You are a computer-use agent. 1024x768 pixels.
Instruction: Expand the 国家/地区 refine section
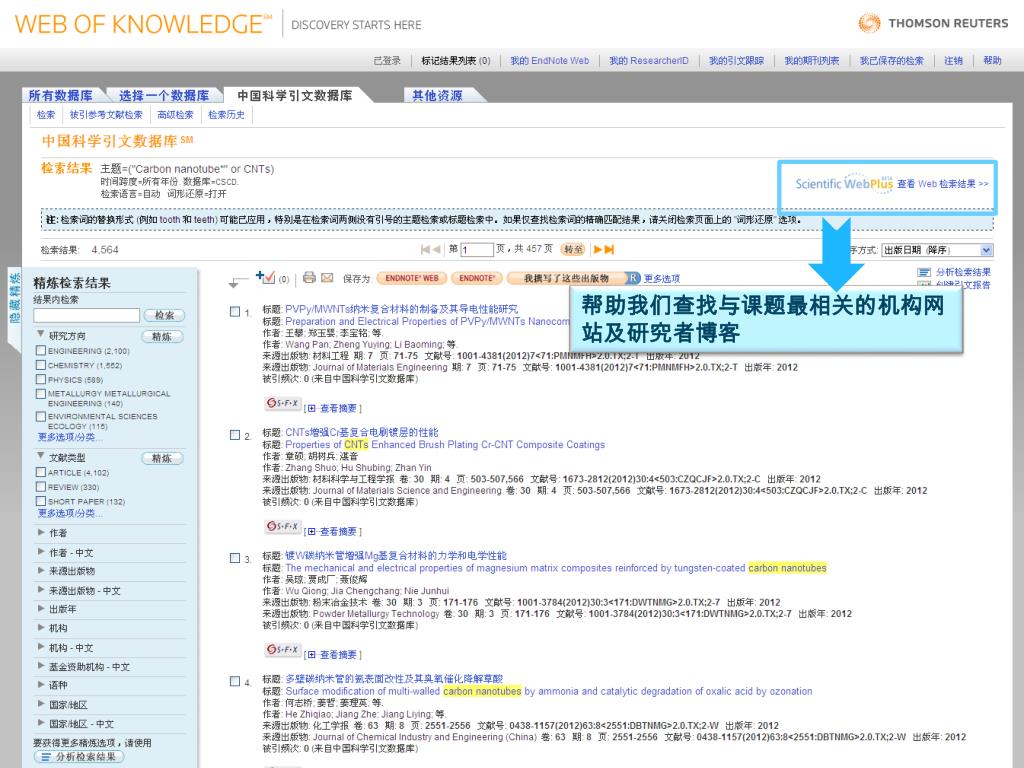coord(41,705)
